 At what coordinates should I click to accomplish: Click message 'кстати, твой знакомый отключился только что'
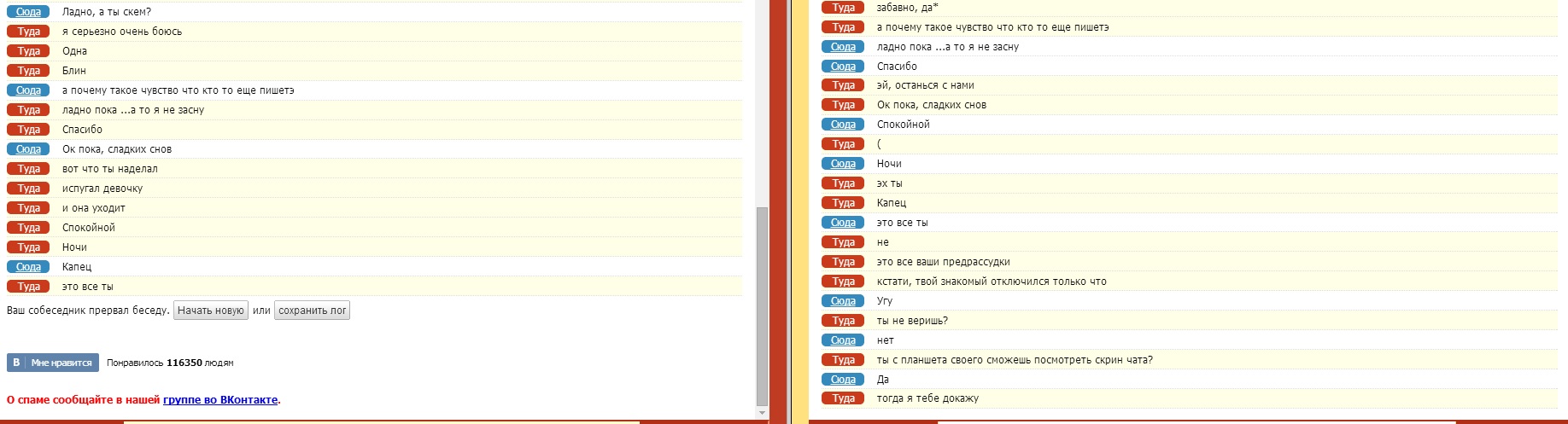(992, 282)
